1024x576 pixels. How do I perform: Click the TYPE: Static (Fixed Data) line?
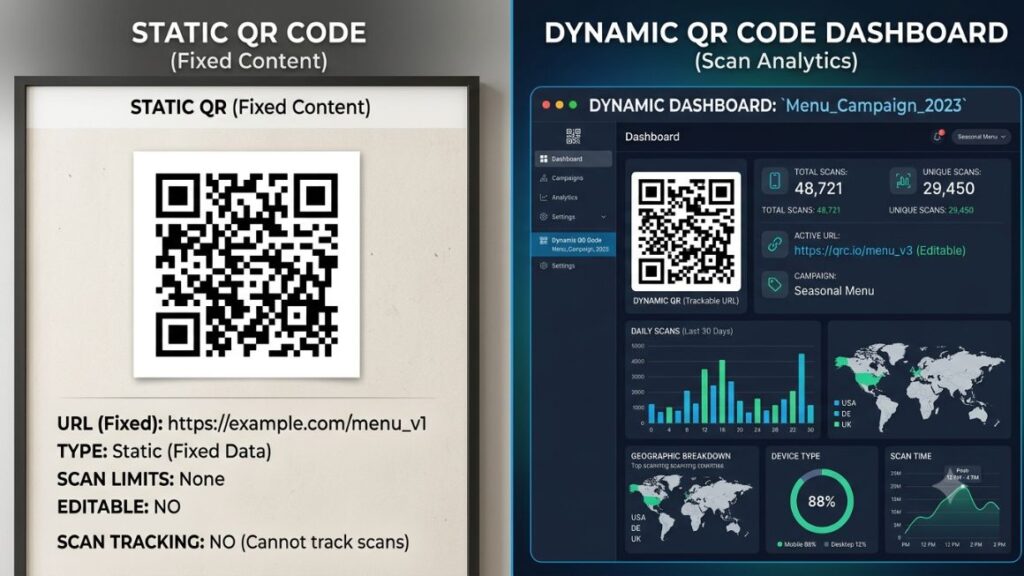164,451
